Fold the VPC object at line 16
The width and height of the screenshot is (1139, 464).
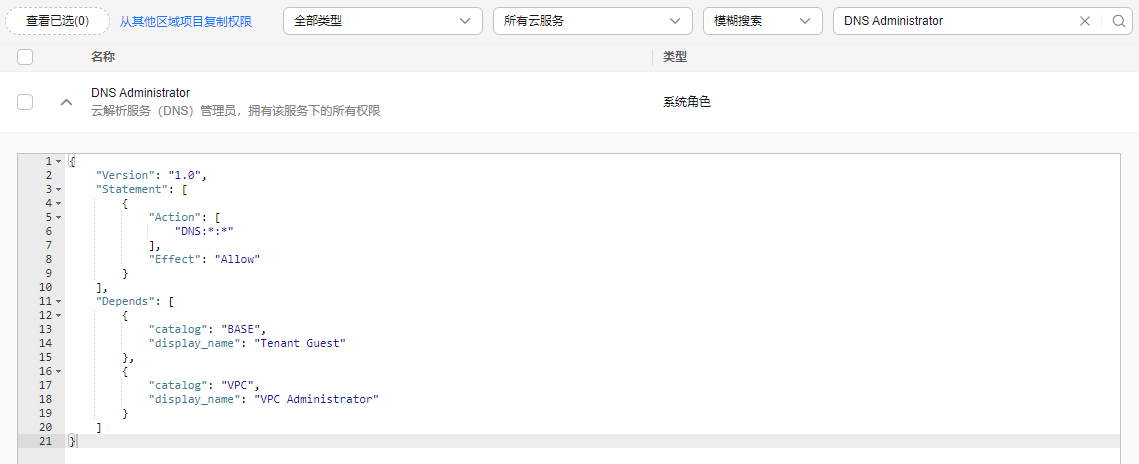tap(58, 371)
